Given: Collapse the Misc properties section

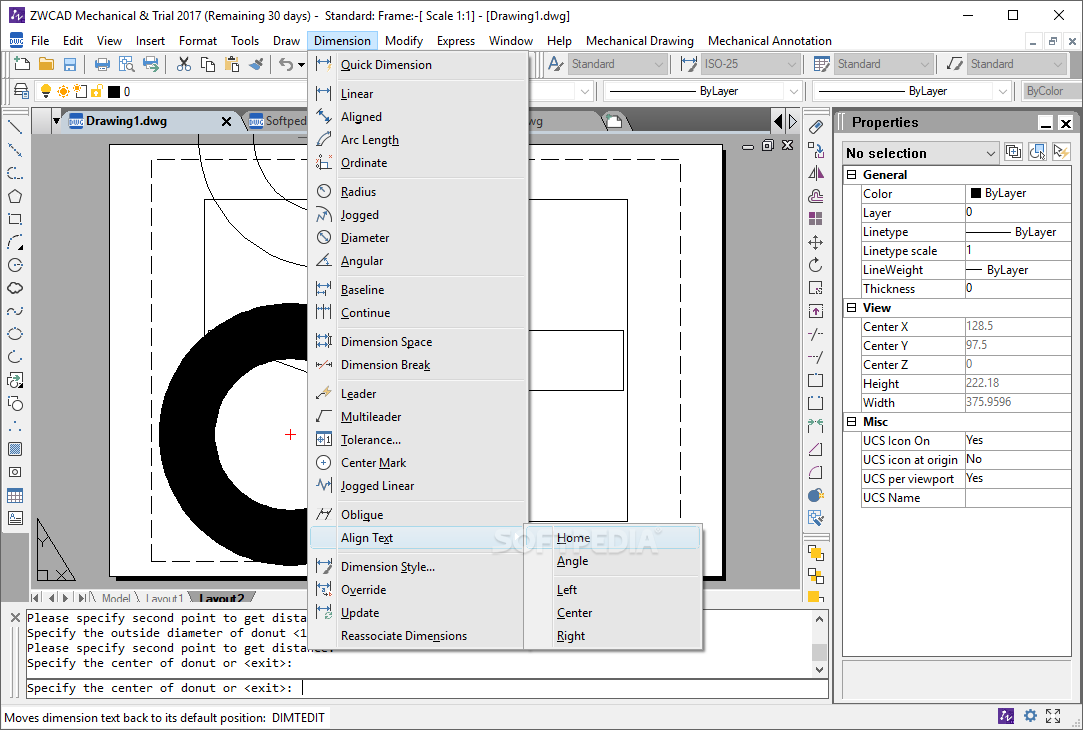Looking at the screenshot, I should coord(852,422).
